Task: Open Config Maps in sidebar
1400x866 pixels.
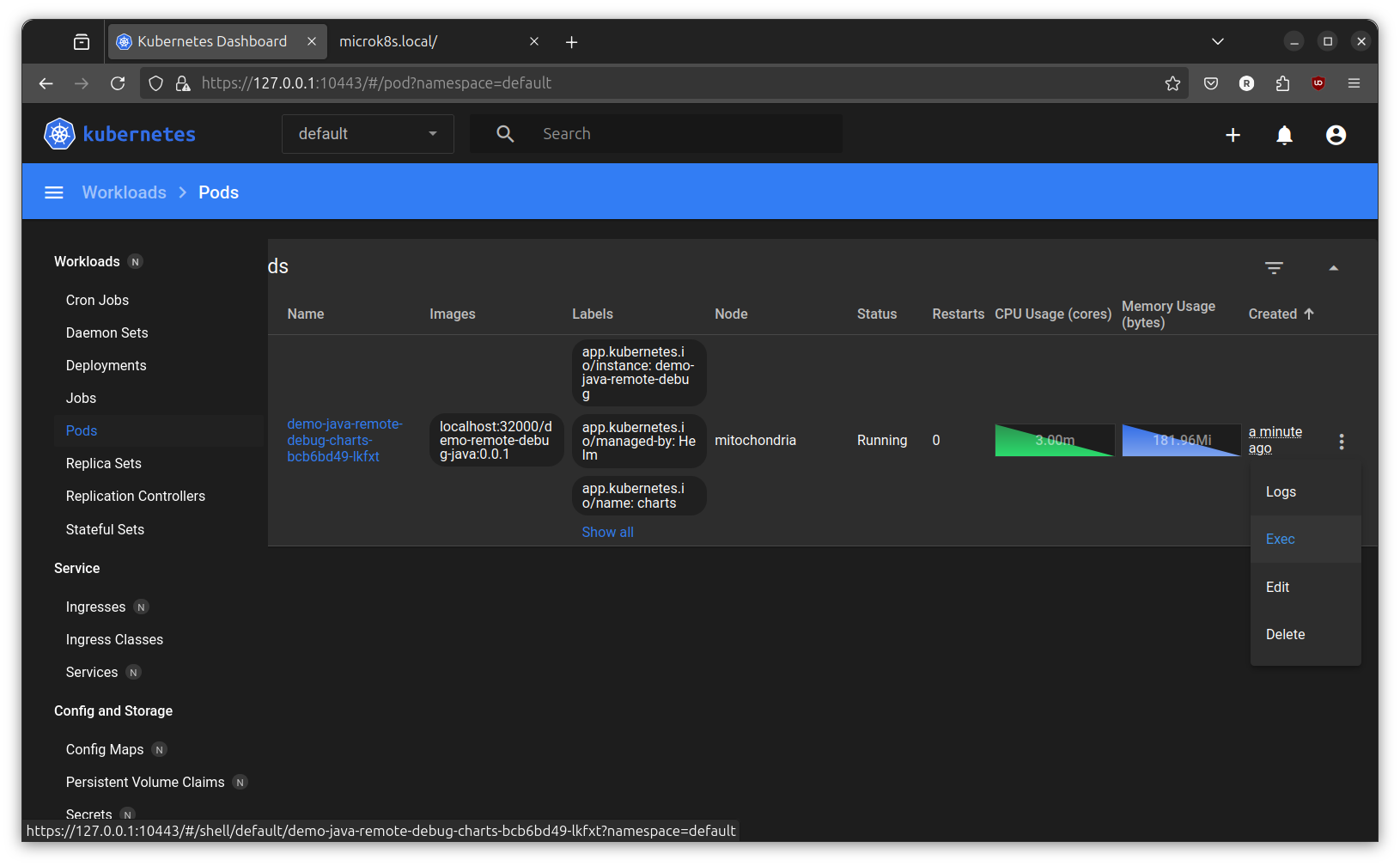Action: [105, 750]
